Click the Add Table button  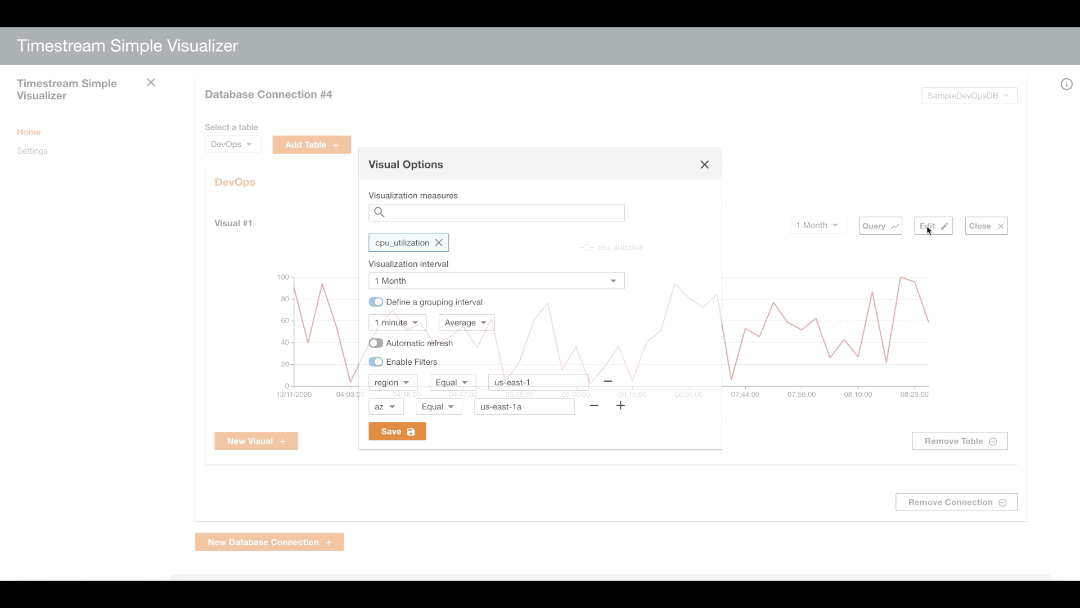pyautogui.click(x=311, y=145)
